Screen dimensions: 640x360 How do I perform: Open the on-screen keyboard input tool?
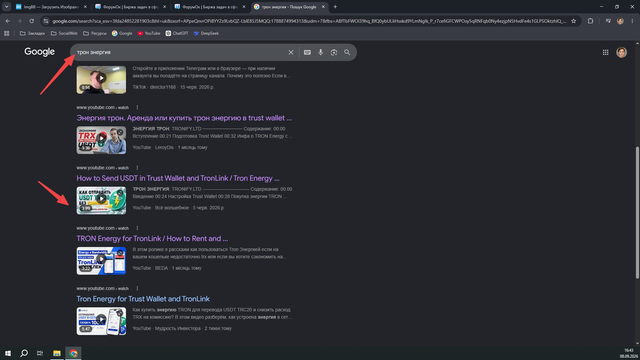pos(307,52)
